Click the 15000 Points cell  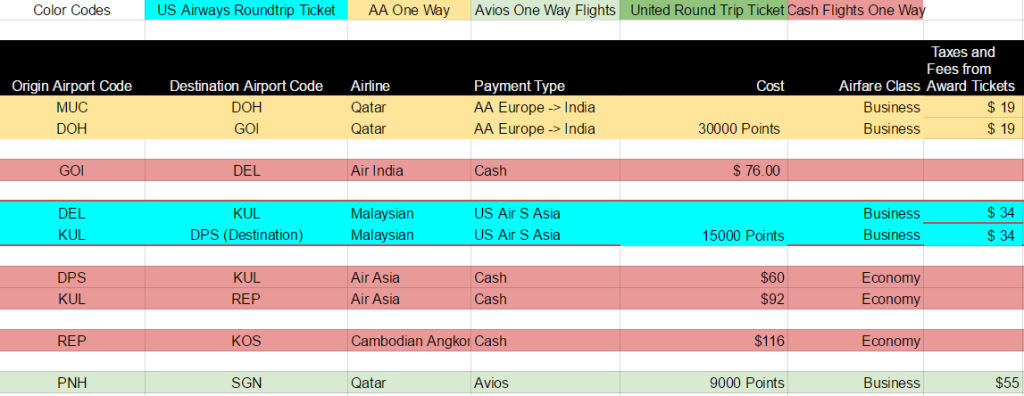tap(704, 235)
